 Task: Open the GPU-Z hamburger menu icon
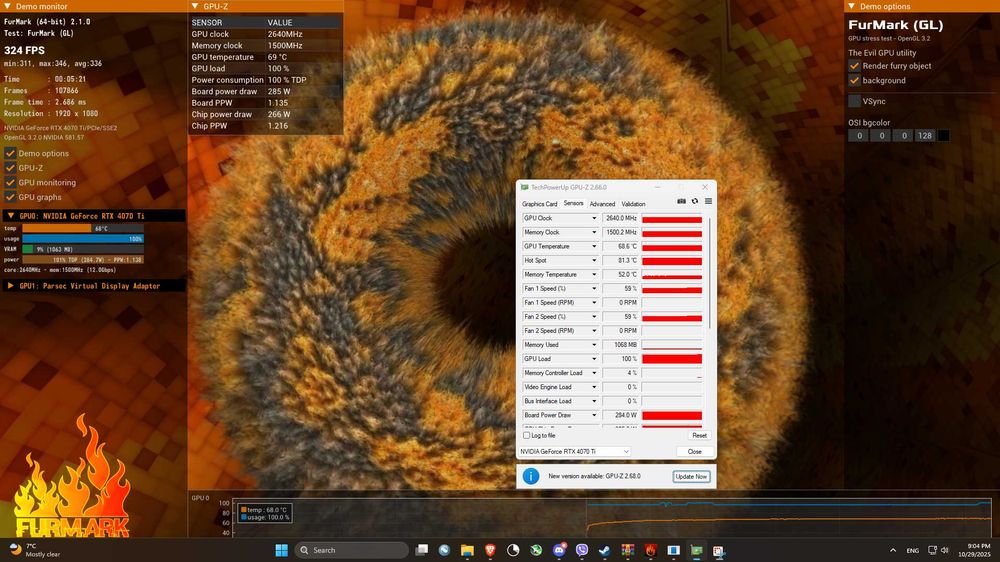708,202
